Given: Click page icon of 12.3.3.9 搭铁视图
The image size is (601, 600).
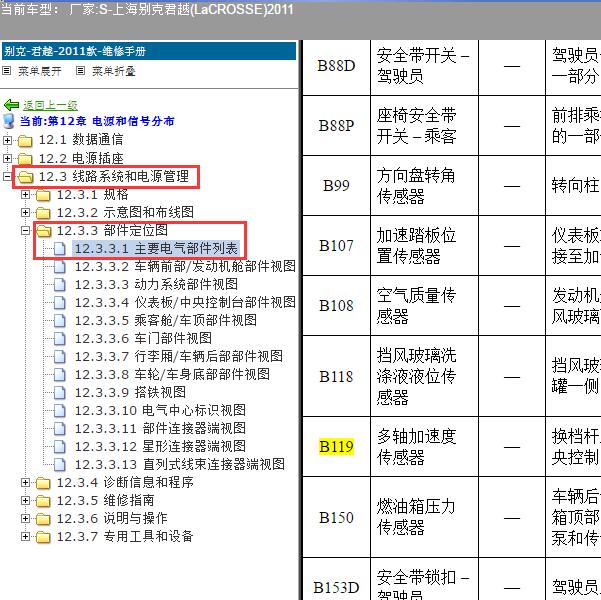Looking at the screenshot, I should click(x=59, y=393).
